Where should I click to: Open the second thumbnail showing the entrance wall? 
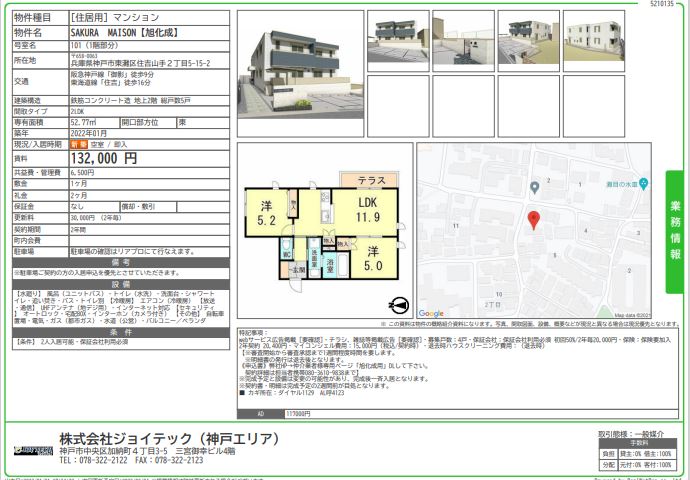tap(463, 41)
